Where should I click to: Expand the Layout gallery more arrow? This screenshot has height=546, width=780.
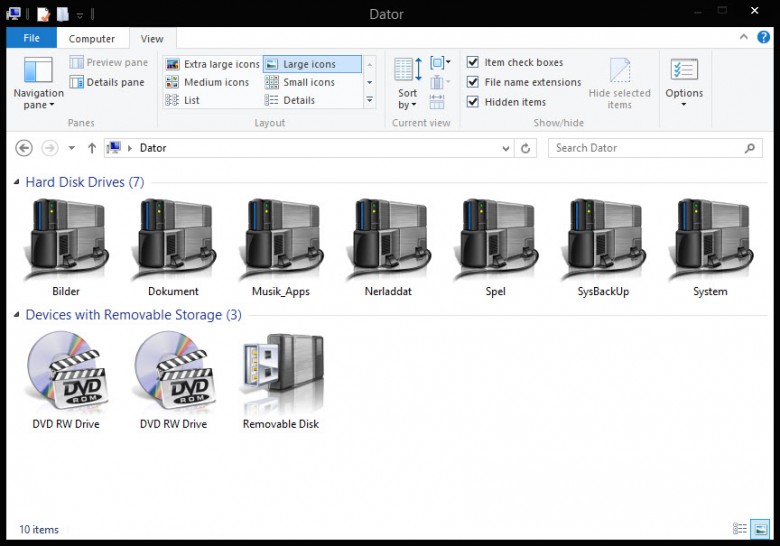click(x=370, y=100)
